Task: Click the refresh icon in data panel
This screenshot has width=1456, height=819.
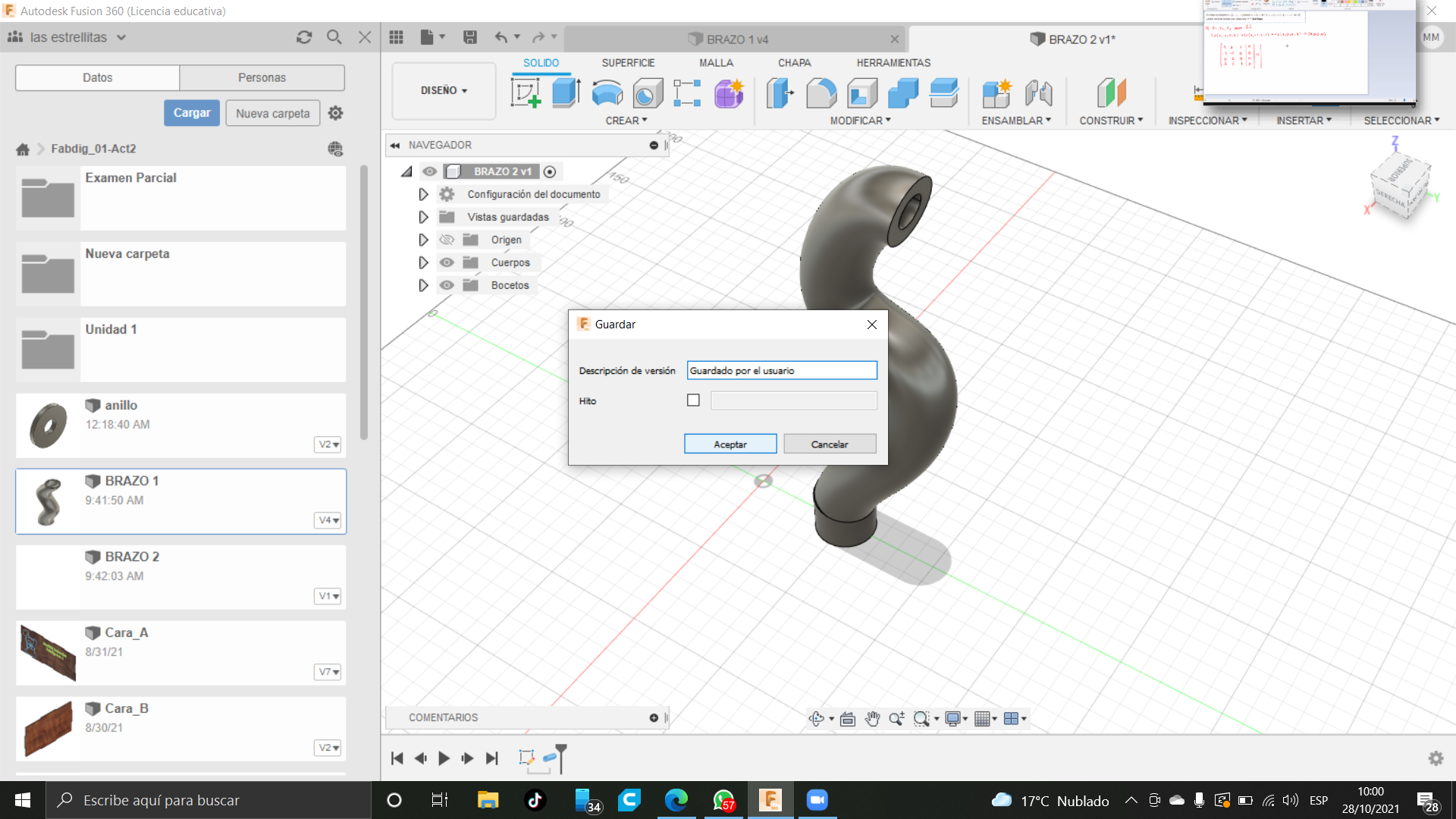Action: (304, 37)
